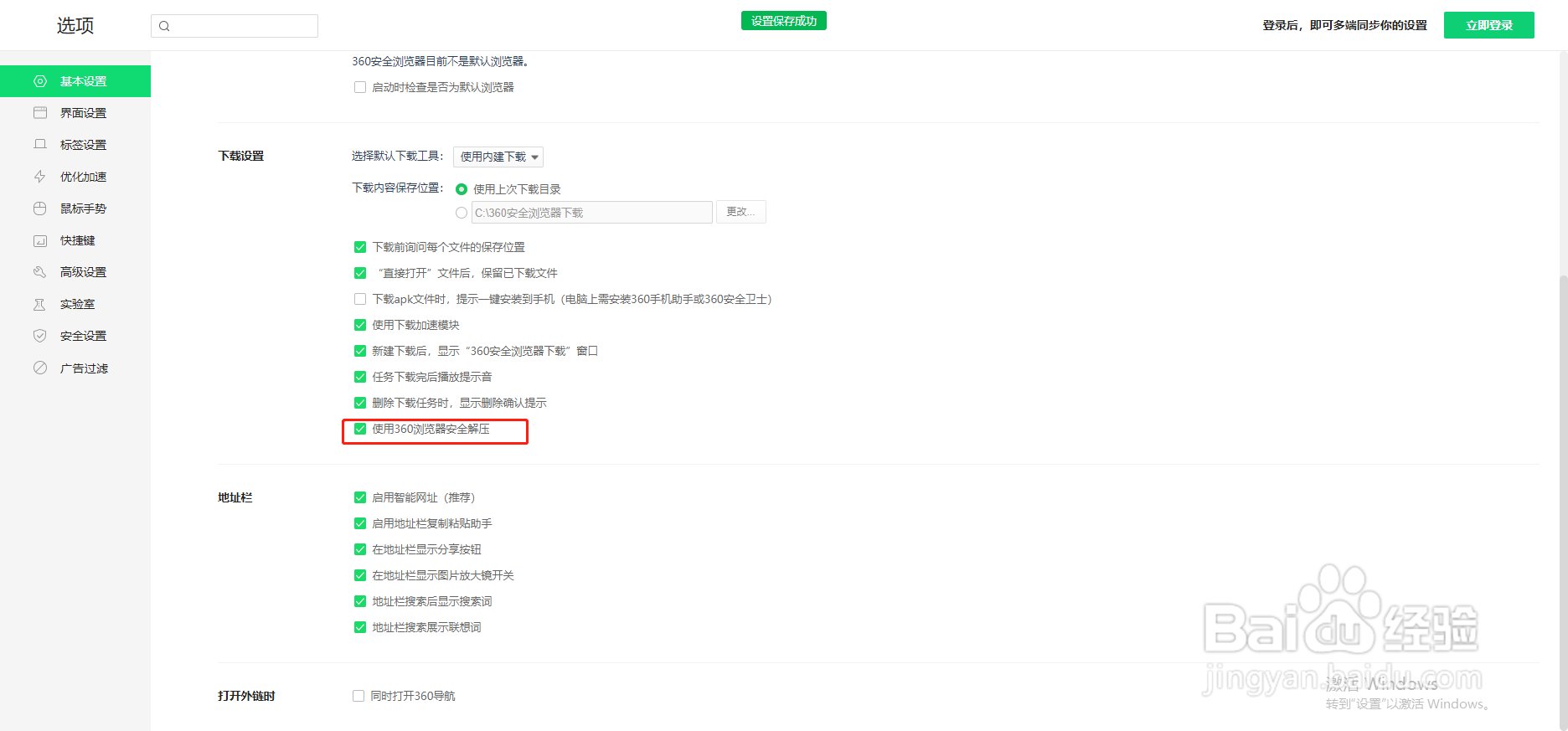Image resolution: width=1568 pixels, height=731 pixels.
Task: Open 广告过滤 page
Action: [x=75, y=368]
